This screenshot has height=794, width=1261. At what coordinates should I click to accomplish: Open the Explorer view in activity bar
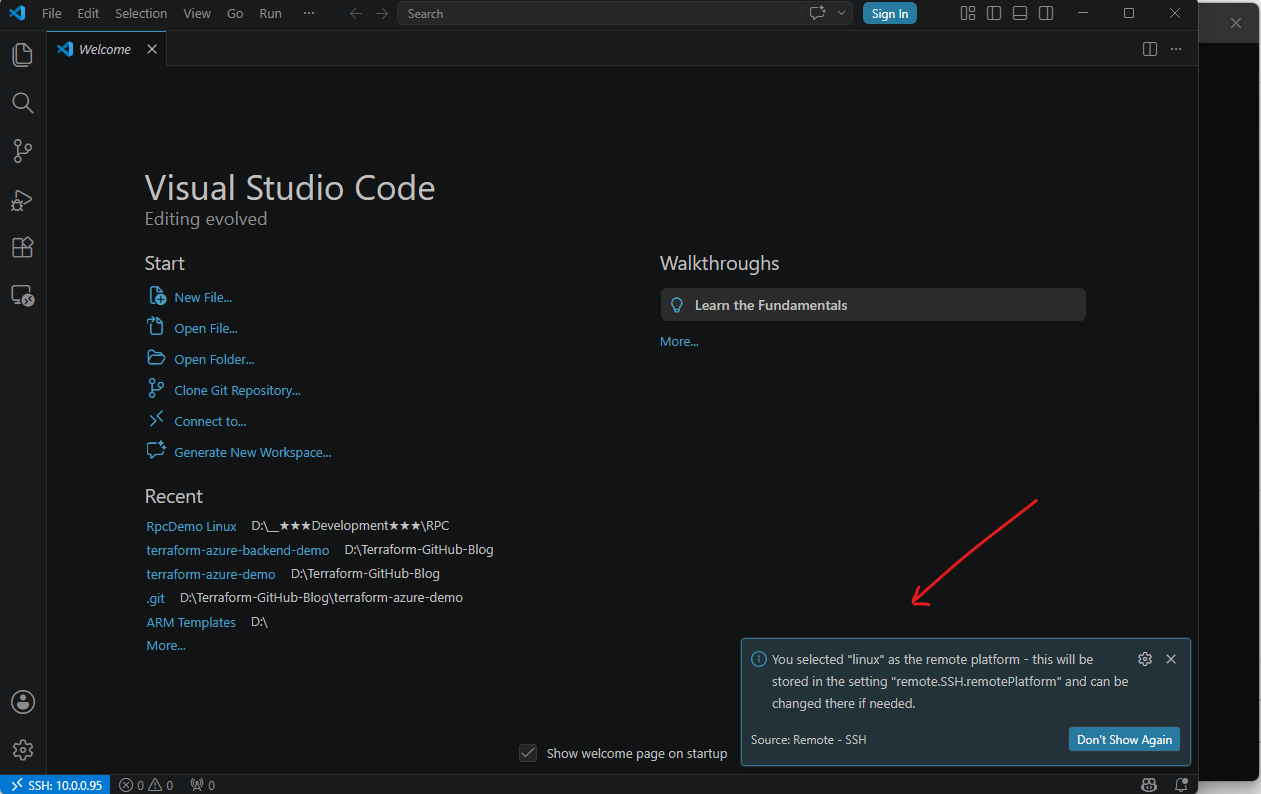point(22,55)
